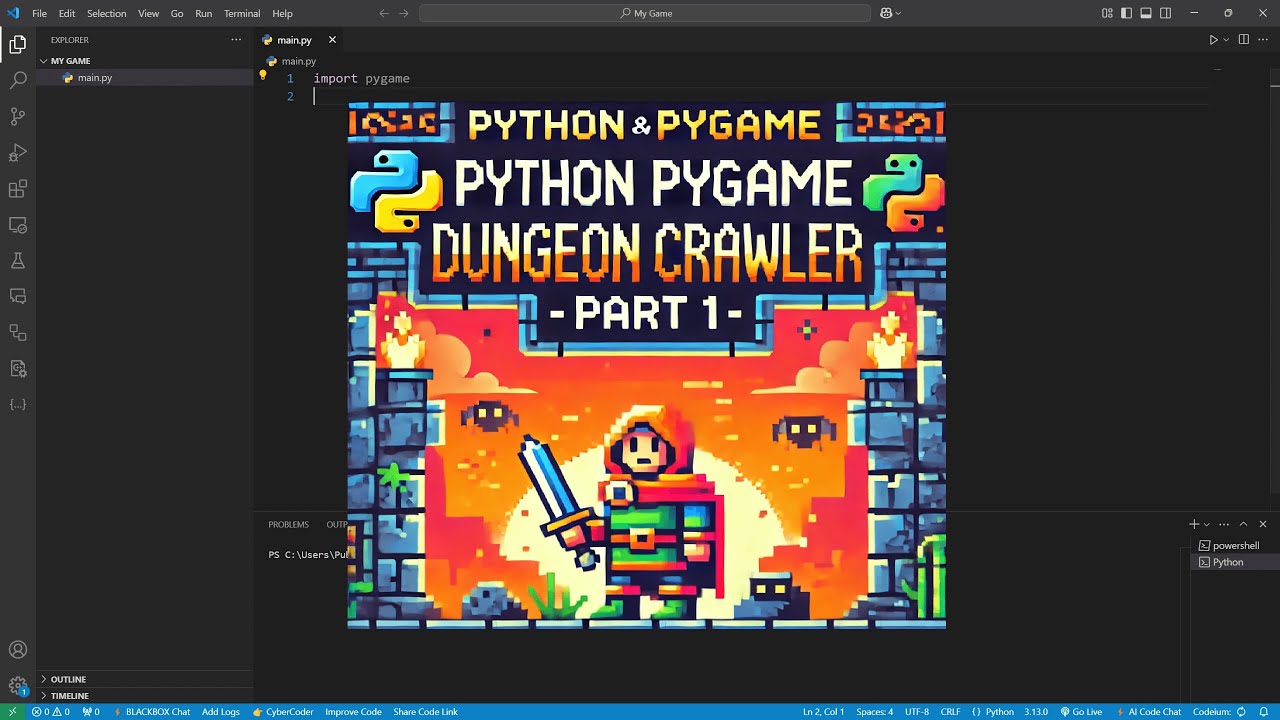Open the Manage gear menu

point(18,686)
